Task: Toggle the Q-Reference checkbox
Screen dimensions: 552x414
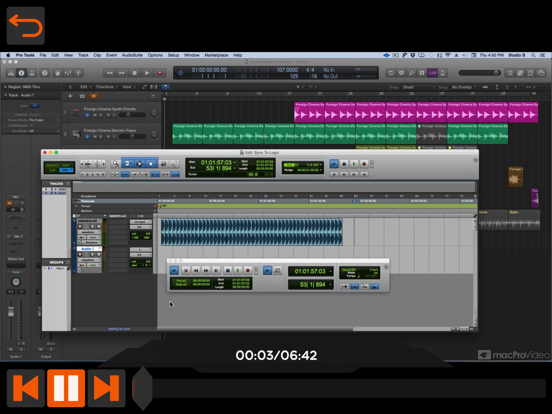Action: 31,125
